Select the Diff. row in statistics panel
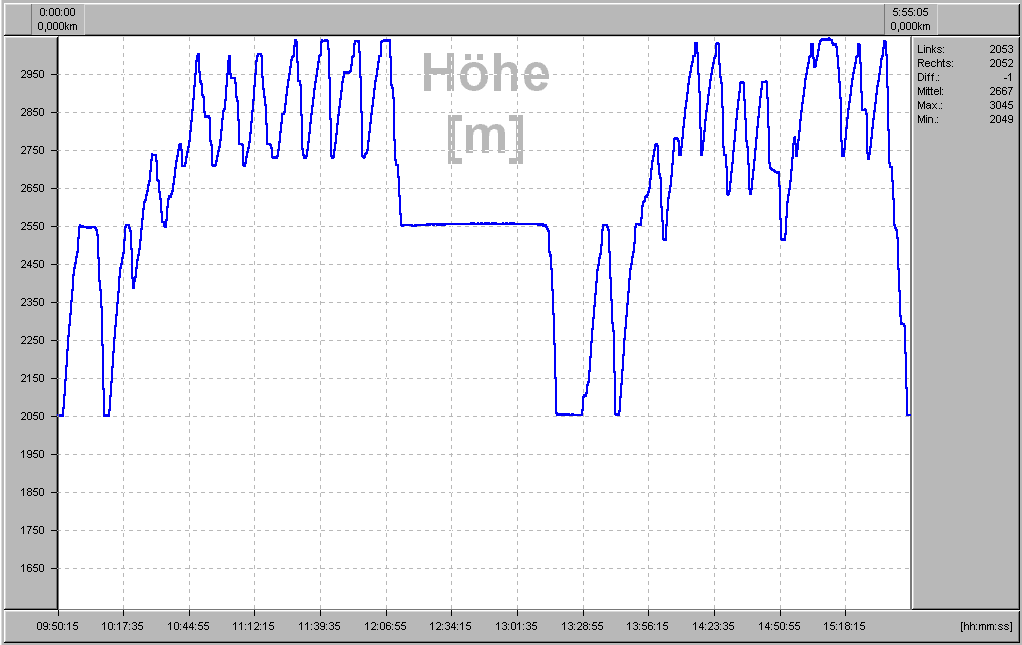Screen dimensions: 1022x645 click(964, 77)
